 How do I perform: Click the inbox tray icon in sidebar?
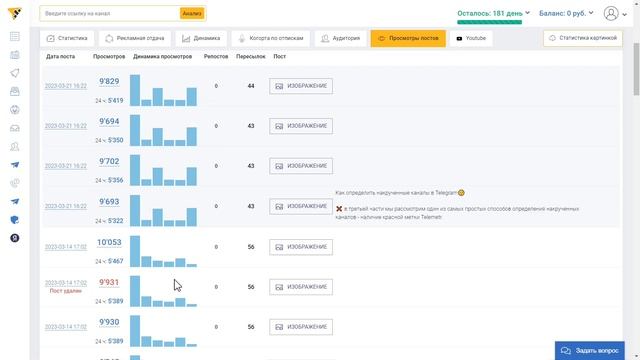tap(15, 128)
